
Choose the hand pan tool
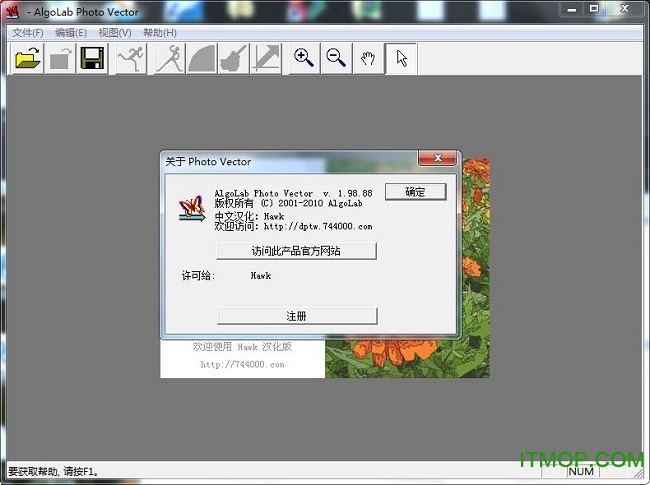[x=368, y=58]
